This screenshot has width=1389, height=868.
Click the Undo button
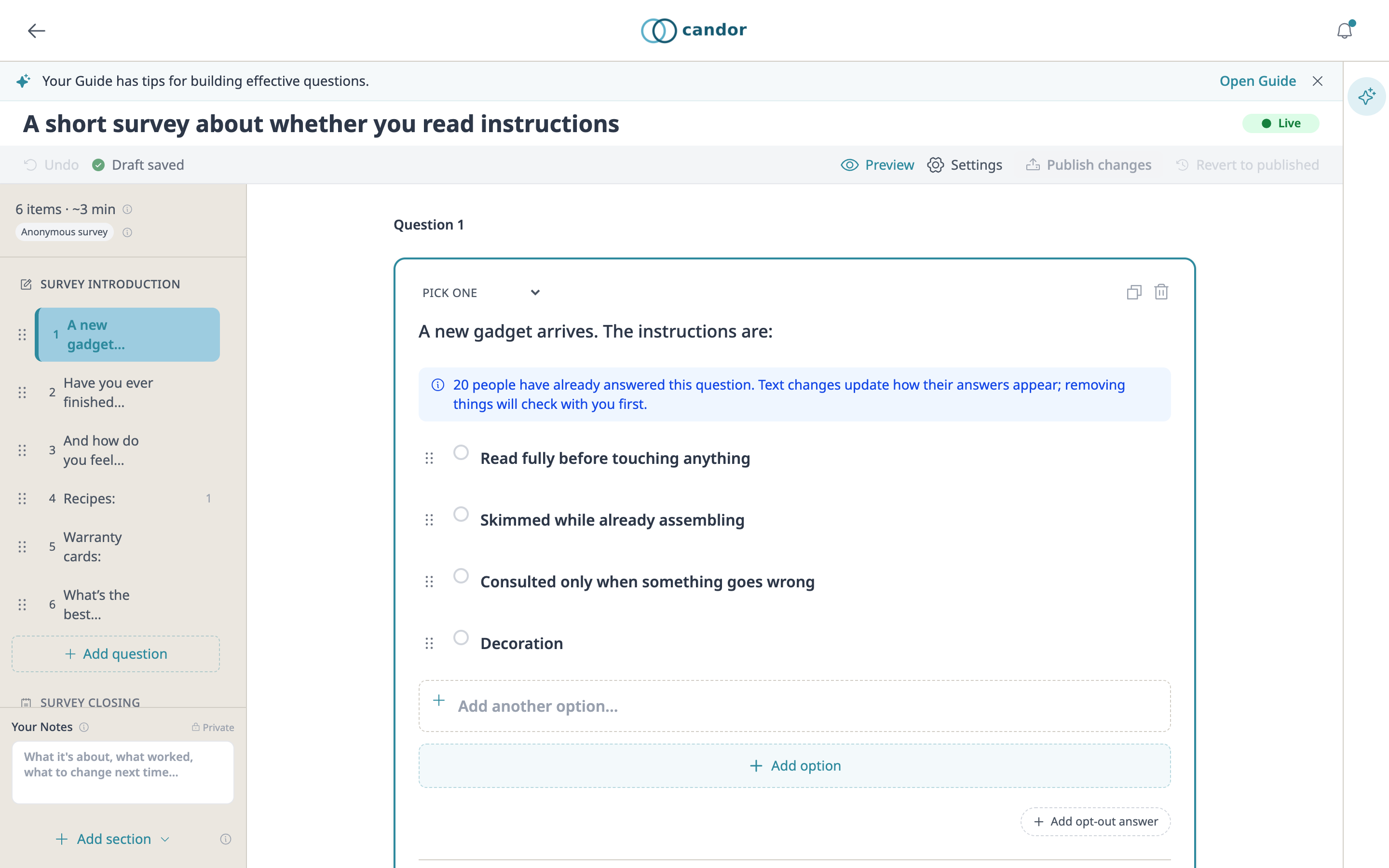pos(51,165)
